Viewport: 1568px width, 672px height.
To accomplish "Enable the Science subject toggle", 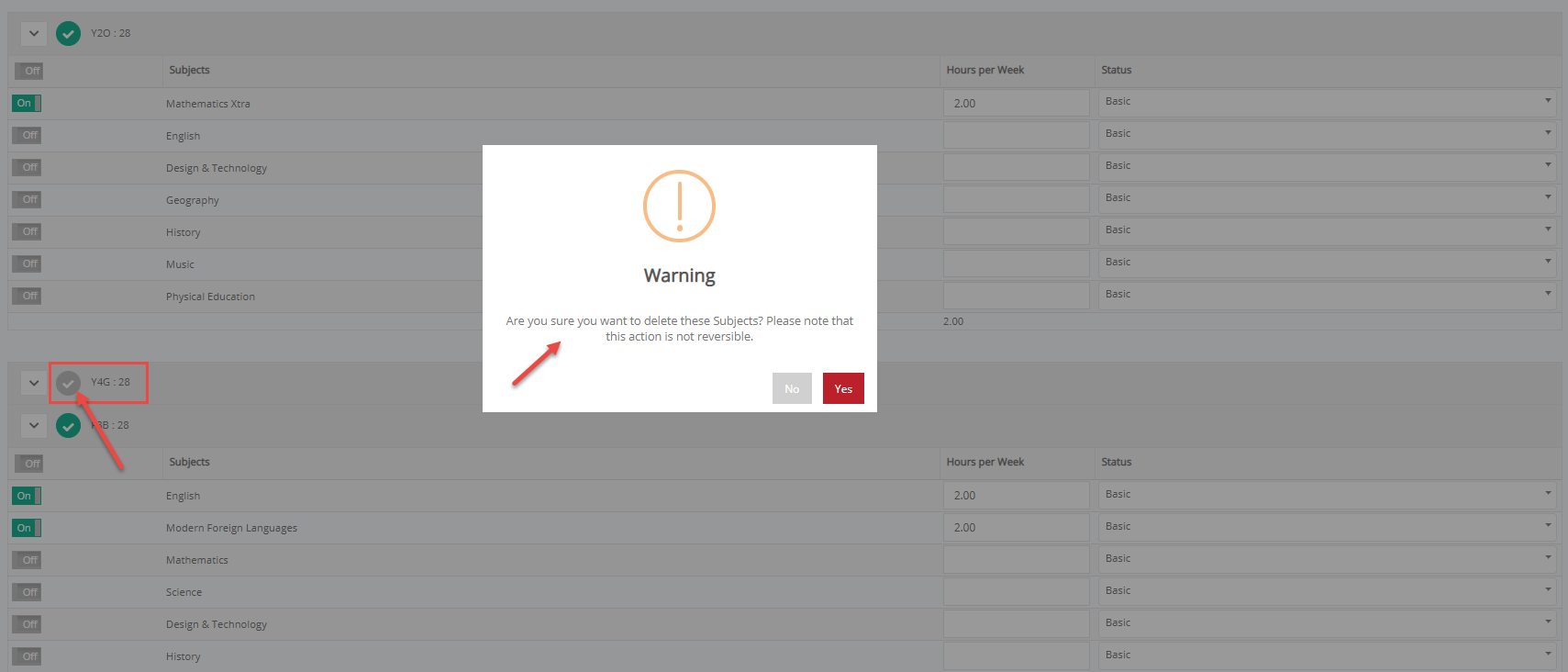I will pyautogui.click(x=27, y=592).
